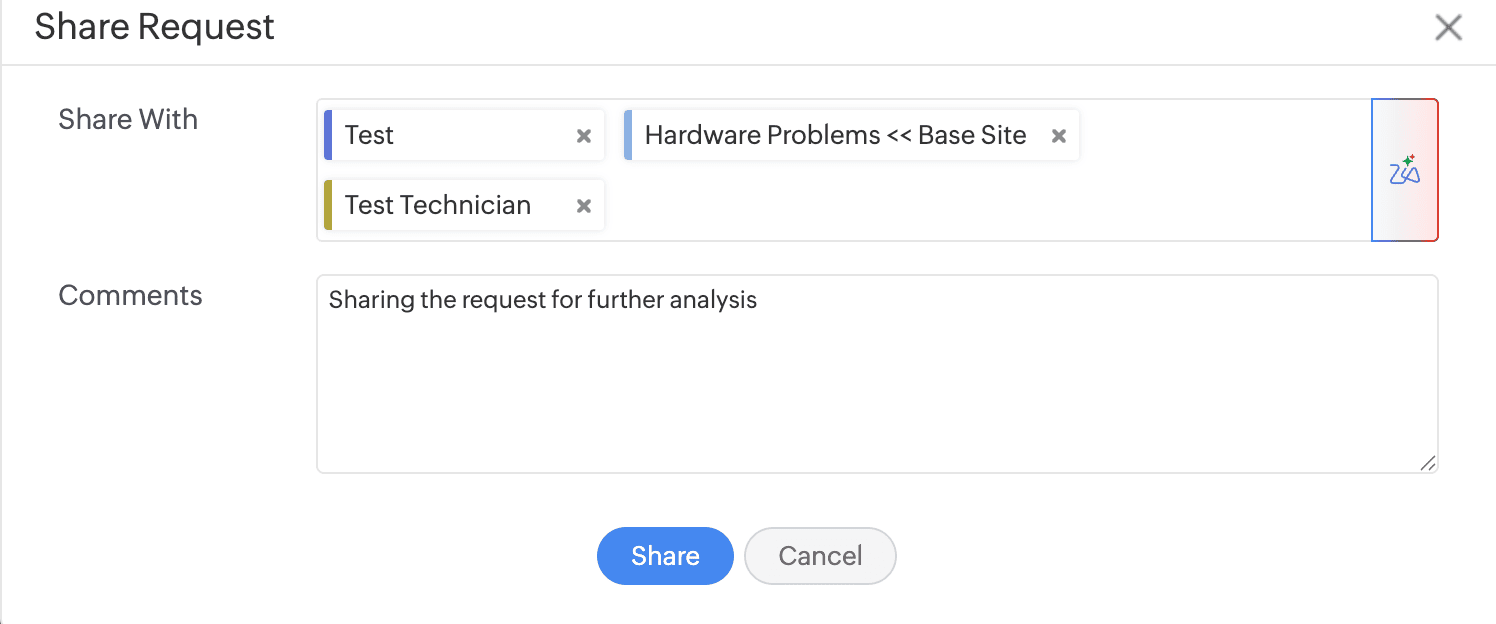Screen dimensions: 1496x624
Task: Select the Test Technician recipient chip
Action: pos(438,206)
